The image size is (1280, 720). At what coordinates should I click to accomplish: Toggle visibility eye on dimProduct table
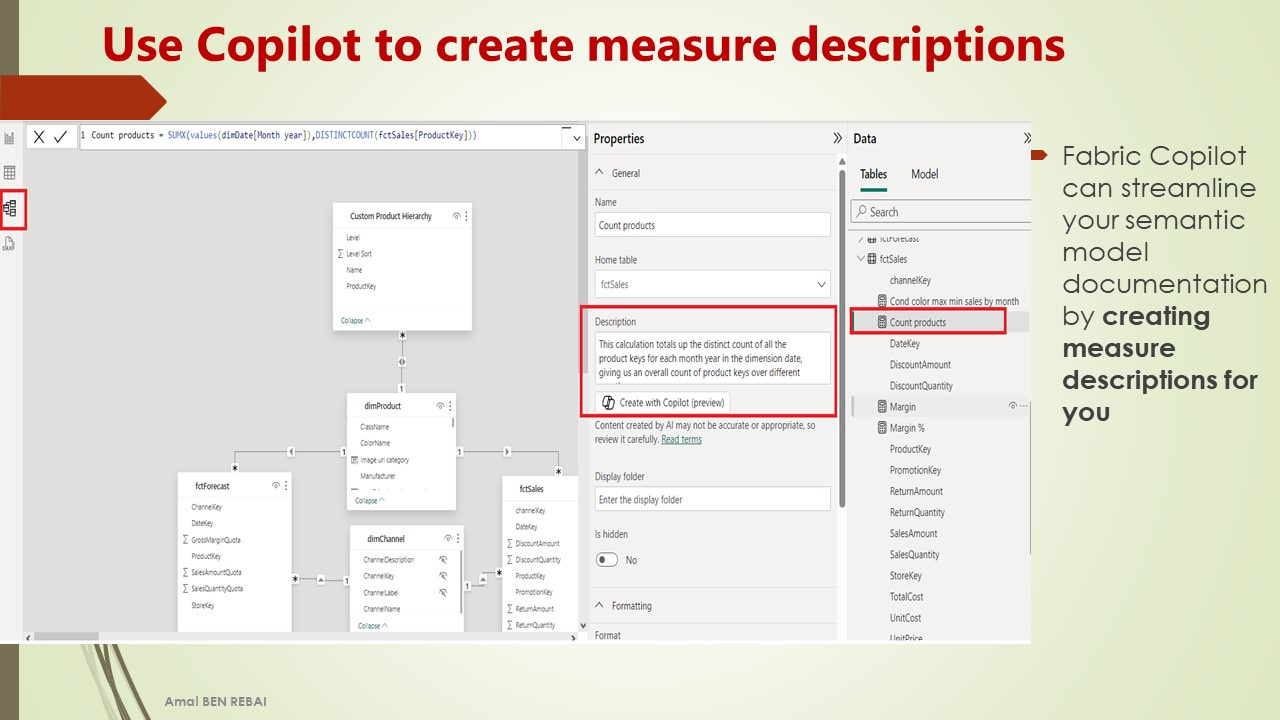point(440,406)
